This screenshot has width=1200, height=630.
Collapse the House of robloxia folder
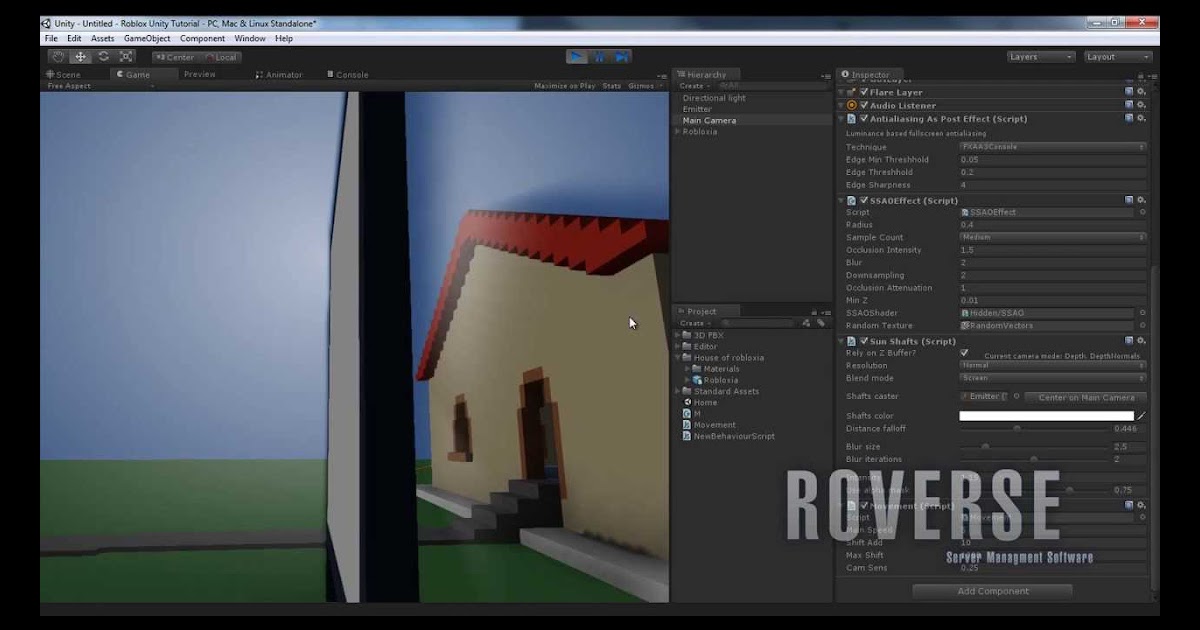coord(678,358)
